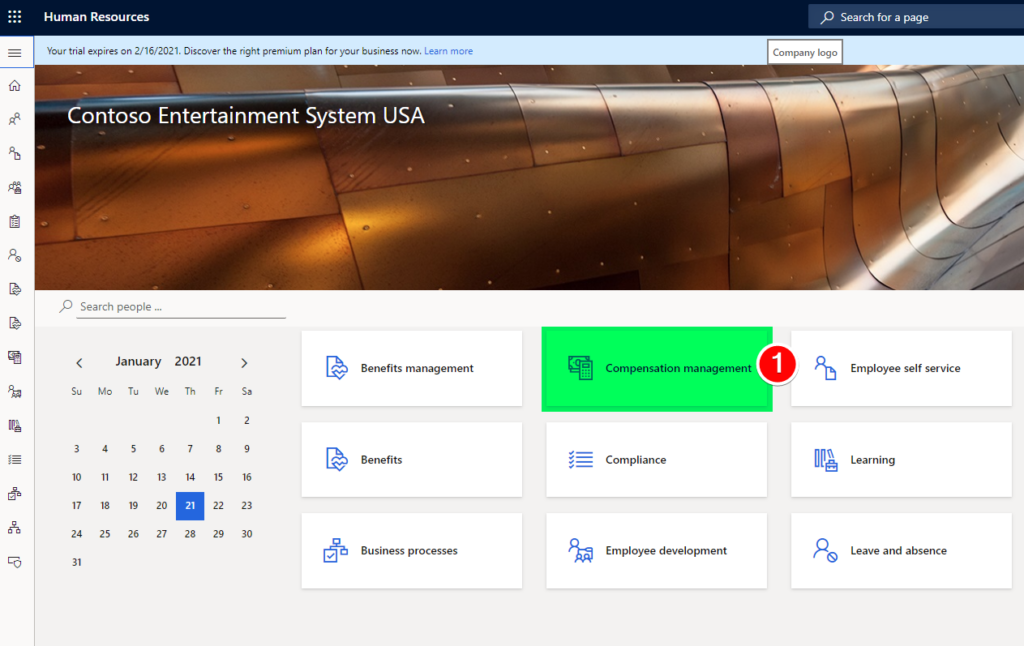
Task: Click Contoso Entertainment System USA banner title
Action: point(246,116)
